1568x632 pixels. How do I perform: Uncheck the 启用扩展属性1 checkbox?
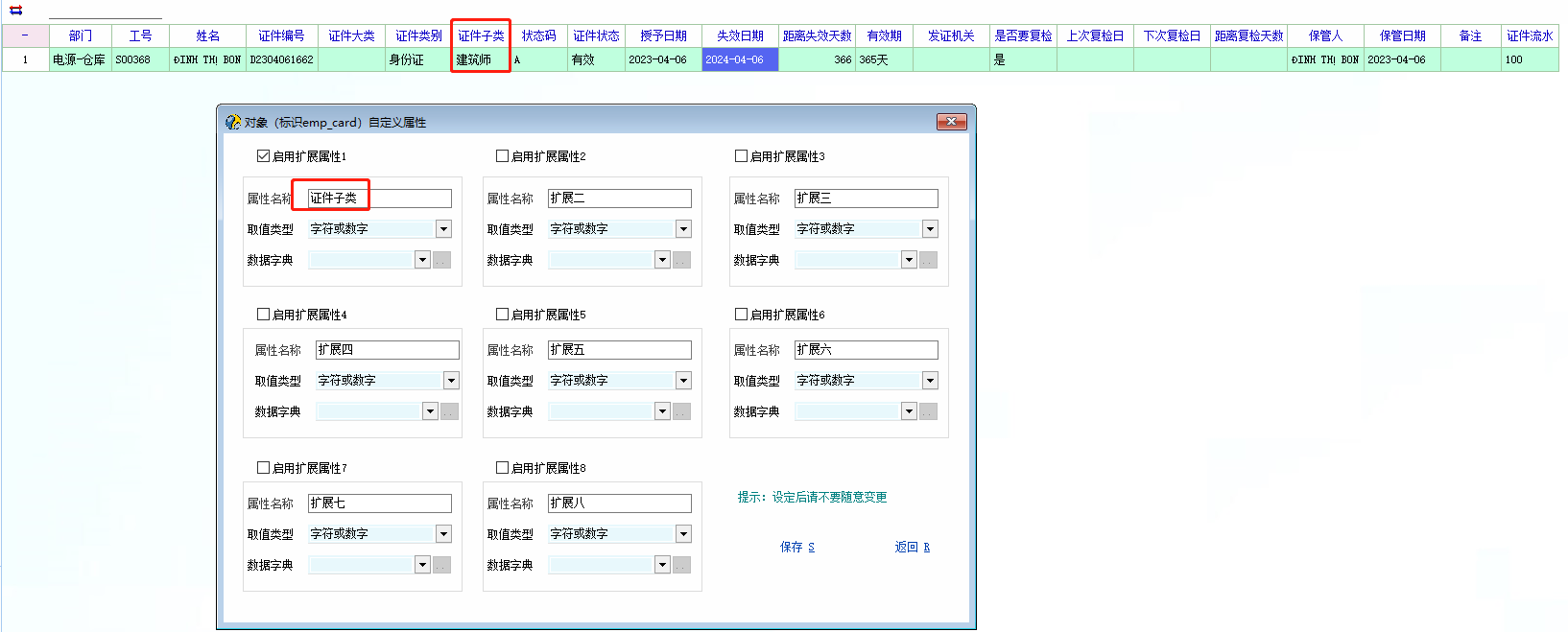tap(263, 155)
